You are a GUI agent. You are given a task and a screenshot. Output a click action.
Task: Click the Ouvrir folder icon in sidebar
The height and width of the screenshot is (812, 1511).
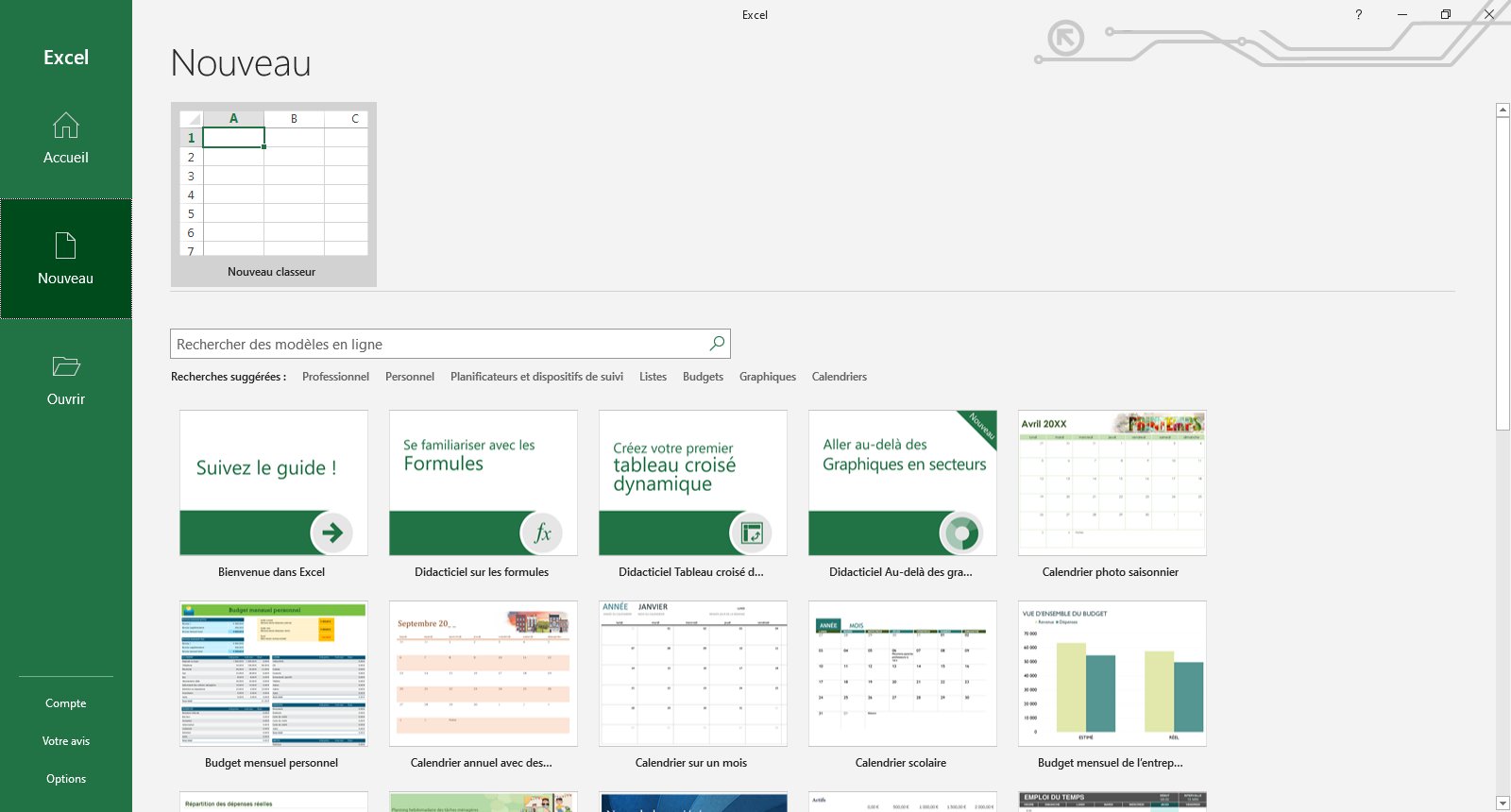coord(65,366)
